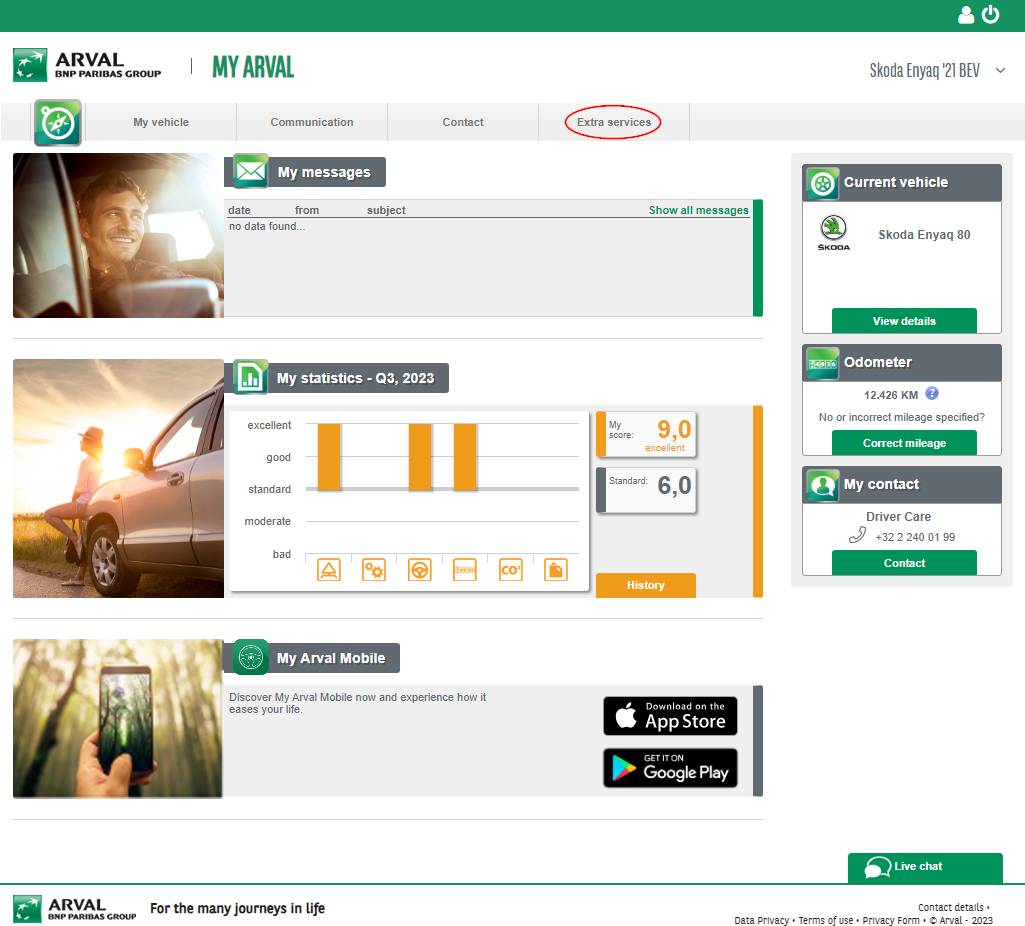The width and height of the screenshot is (1025, 926).
Task: Open the user profile icon in top bar
Action: [x=965, y=15]
